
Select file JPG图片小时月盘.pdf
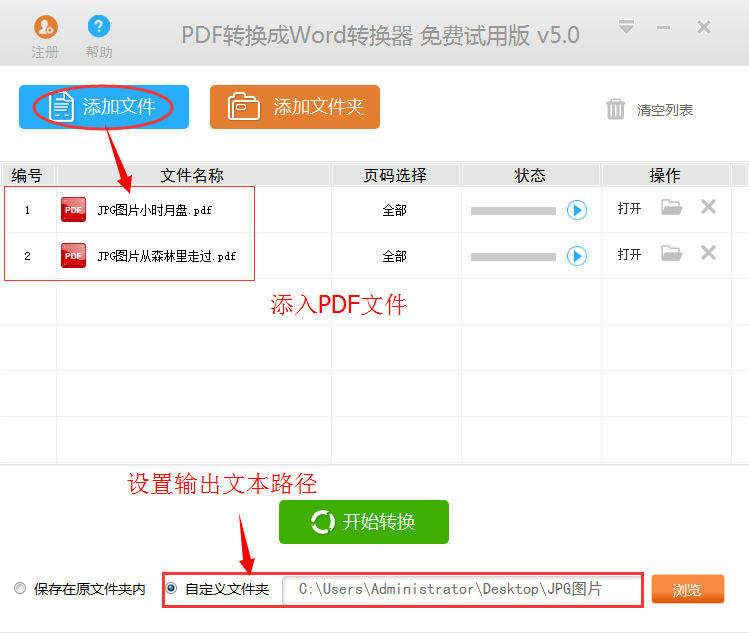point(155,210)
